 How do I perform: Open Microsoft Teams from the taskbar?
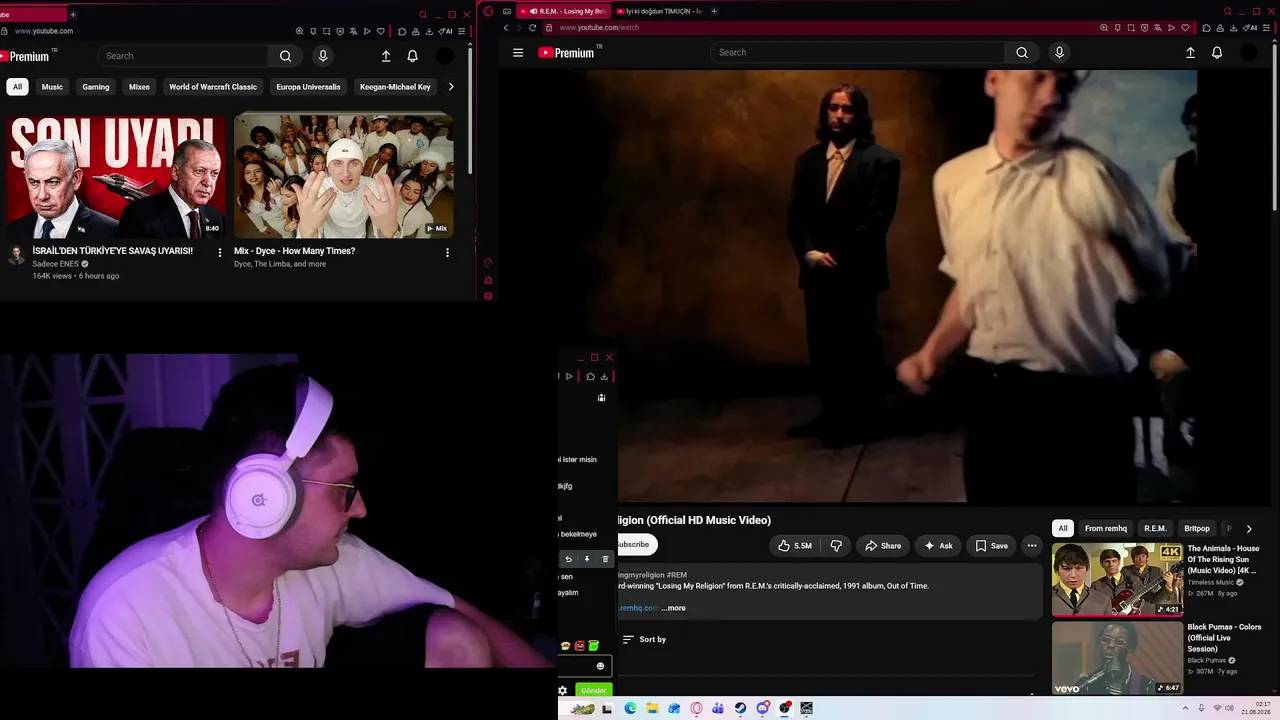coord(718,709)
